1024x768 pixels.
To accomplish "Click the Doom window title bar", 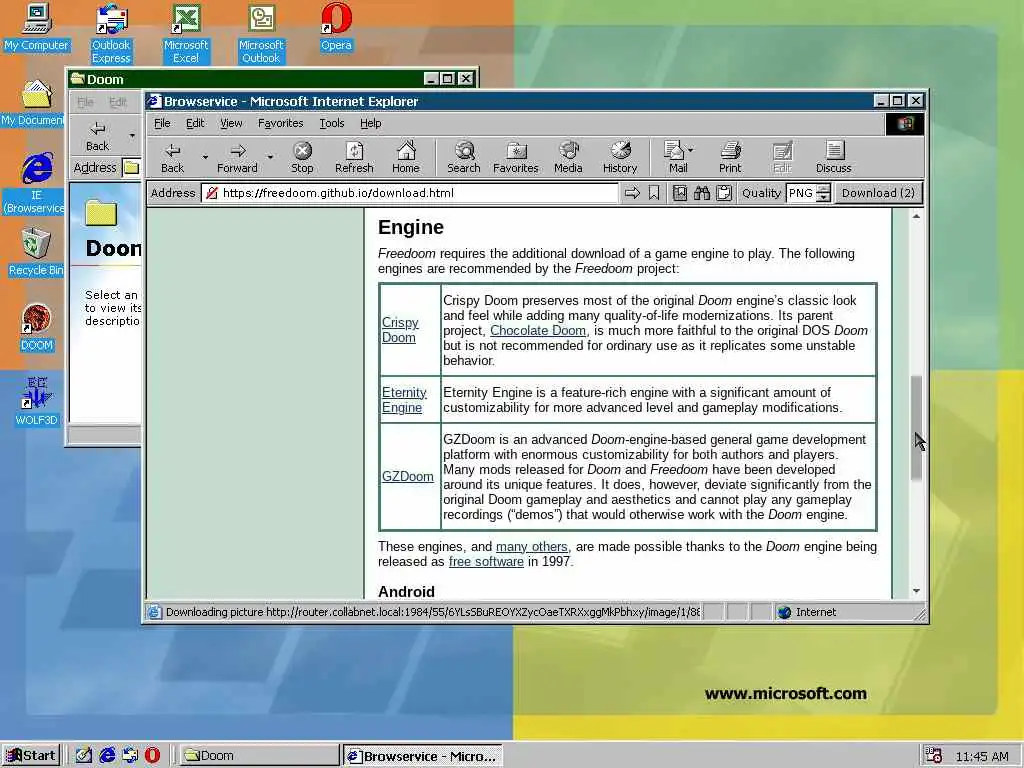I will pyautogui.click(x=273, y=79).
